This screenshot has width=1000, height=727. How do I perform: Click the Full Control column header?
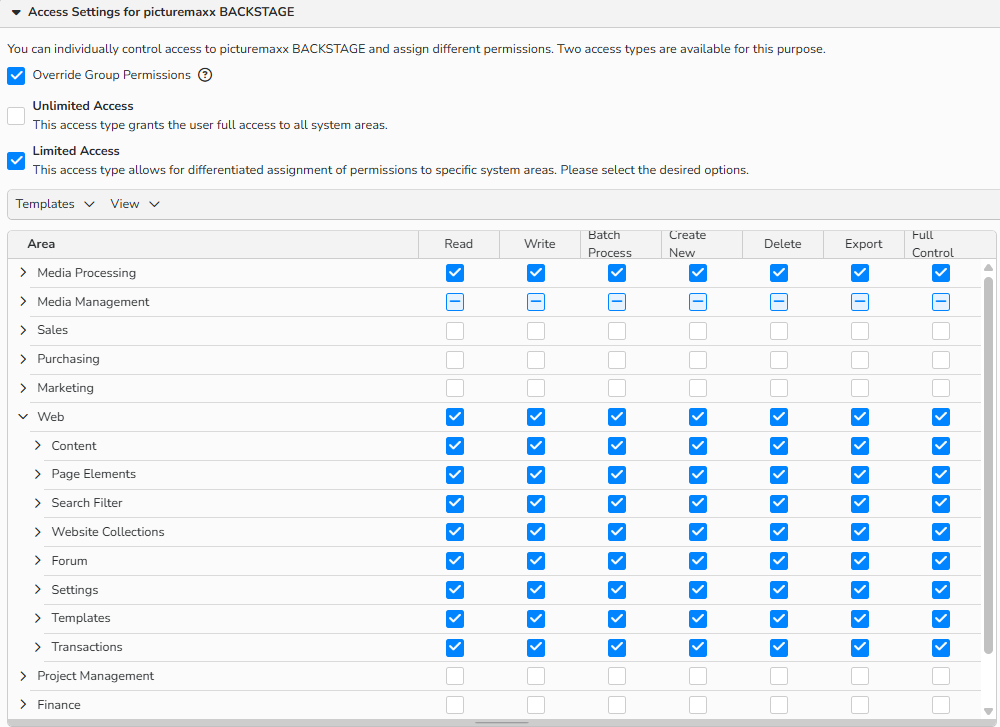coord(945,244)
